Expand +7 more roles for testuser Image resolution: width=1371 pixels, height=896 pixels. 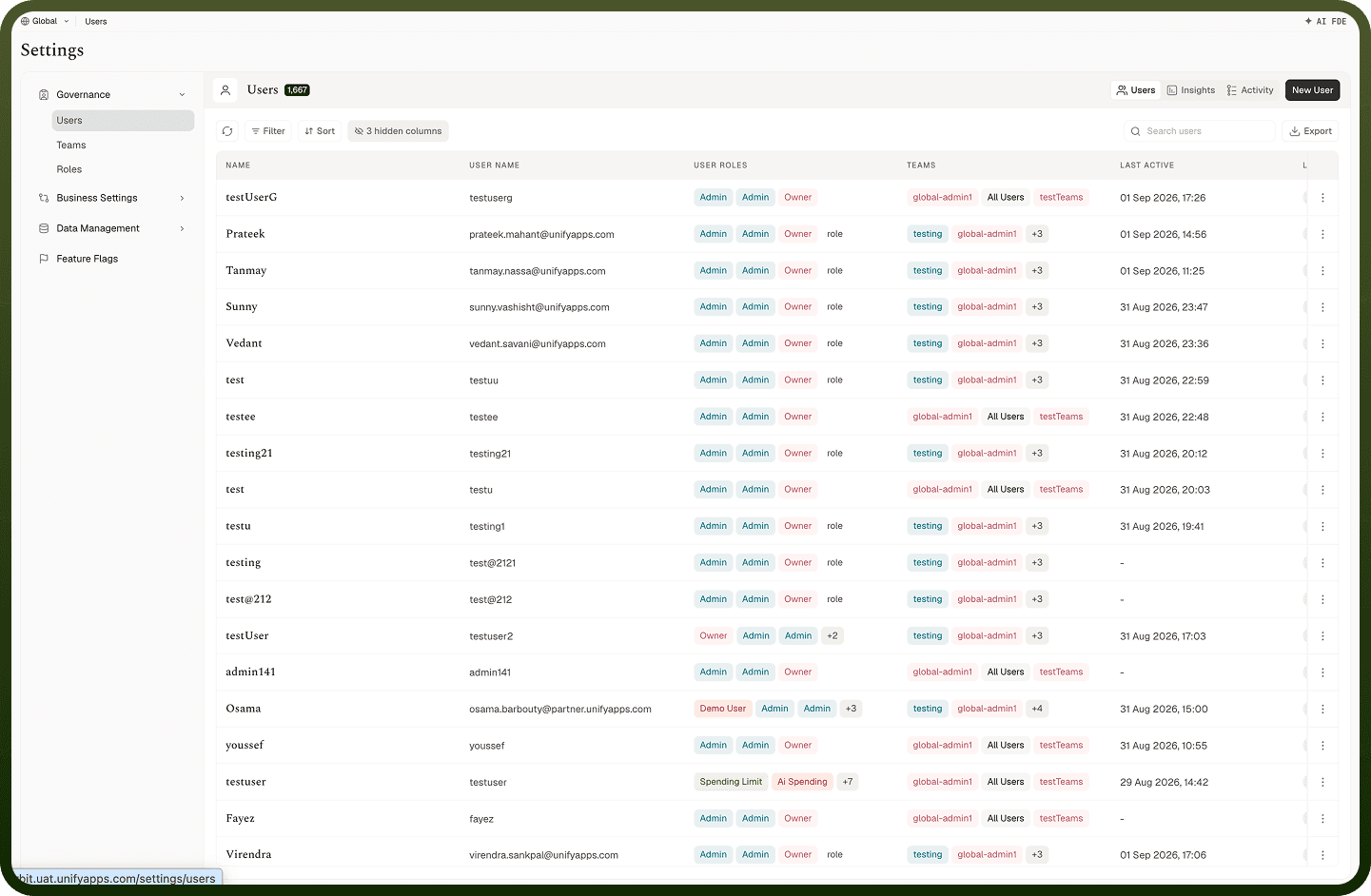click(x=848, y=782)
